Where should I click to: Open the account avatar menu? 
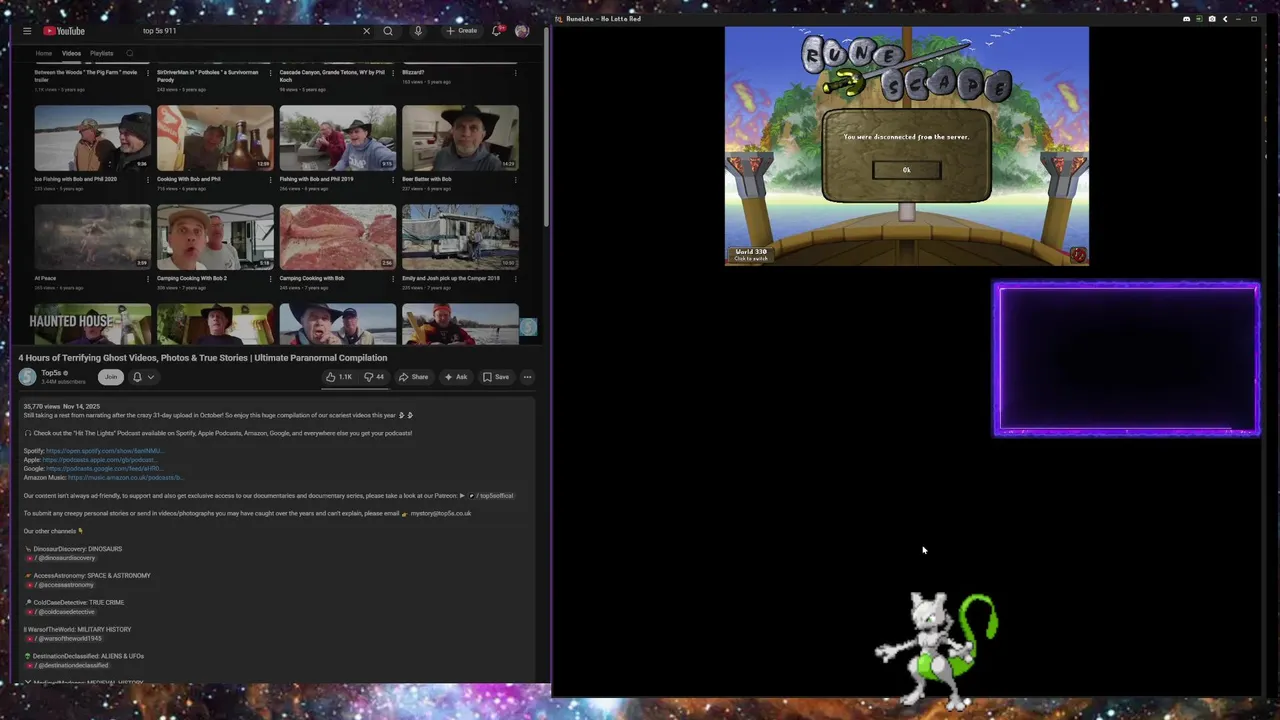click(522, 31)
